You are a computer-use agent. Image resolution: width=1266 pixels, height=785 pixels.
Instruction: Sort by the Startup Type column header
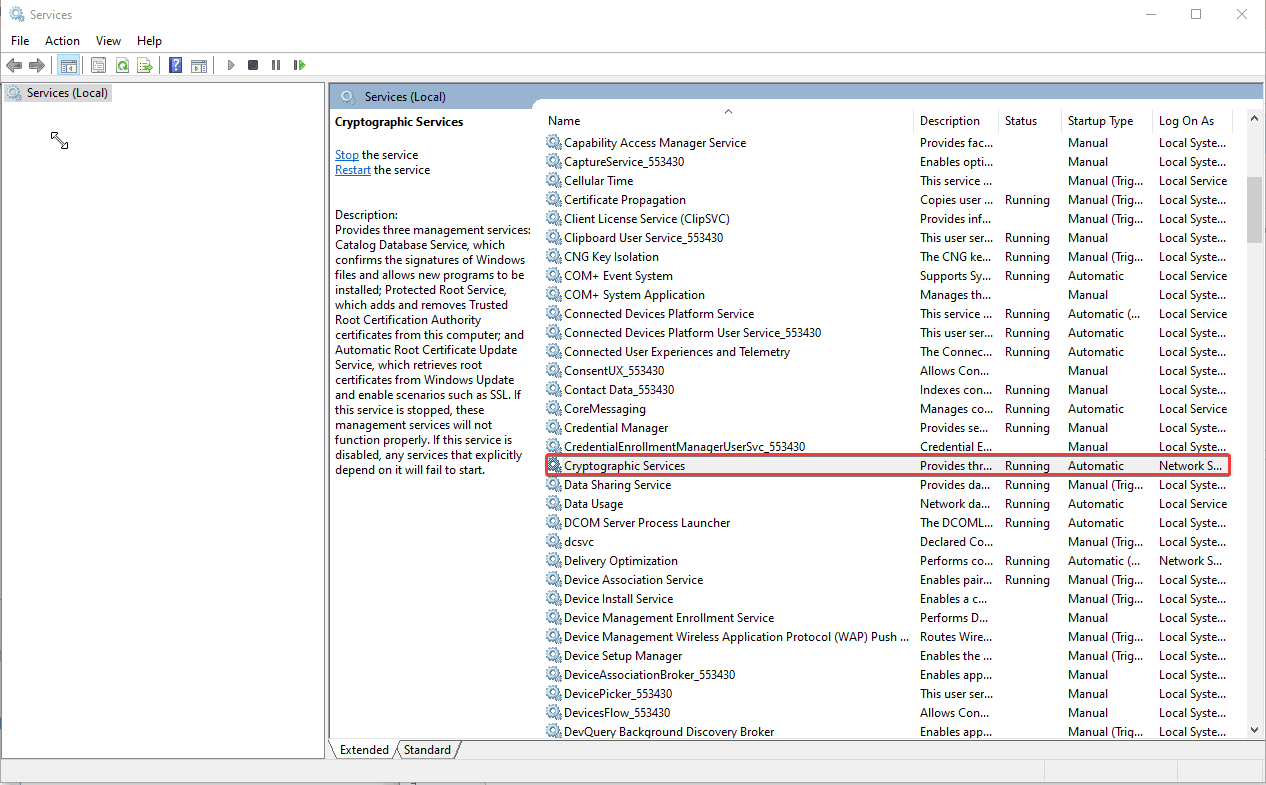pyautogui.click(x=1100, y=121)
